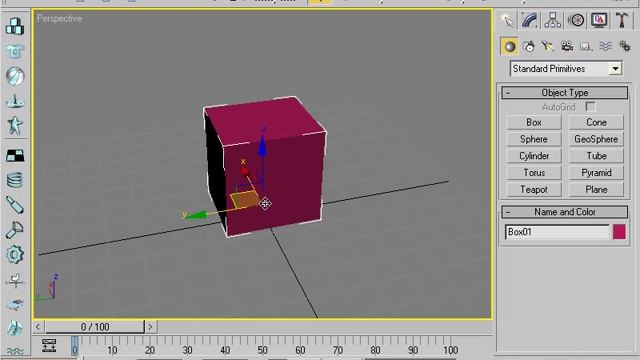This screenshot has height=360, width=640.
Task: Click the reactor Cloth Collection shirt icon
Action: [x=15, y=51]
